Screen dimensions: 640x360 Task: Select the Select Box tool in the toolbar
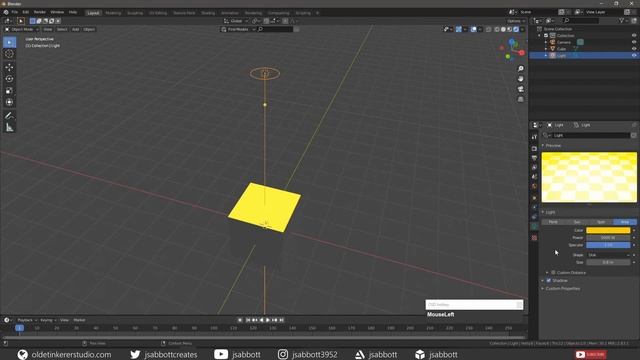tap(9, 42)
